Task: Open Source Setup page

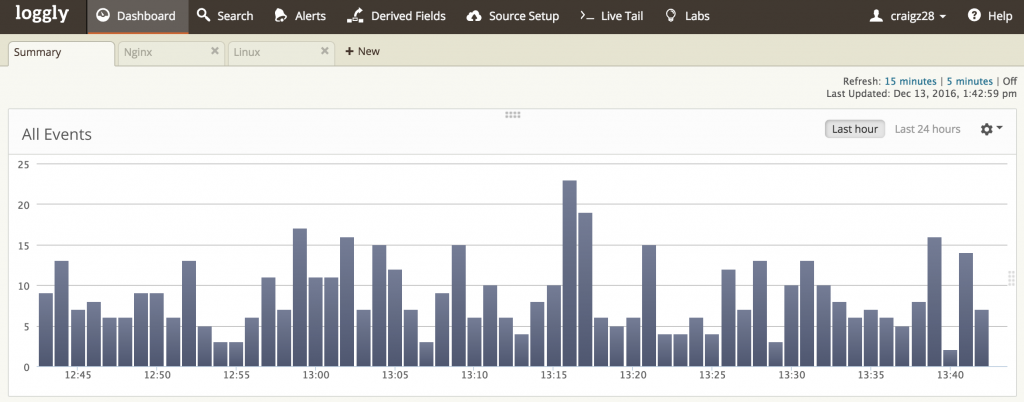Action: point(513,16)
